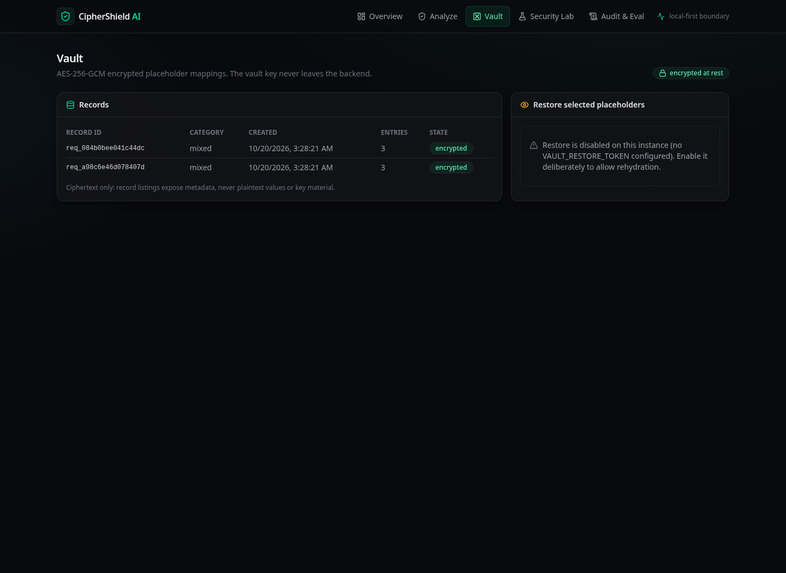Click the CipherShield shield logo icon
Viewport: 786px width, 573px height.
[x=65, y=17]
